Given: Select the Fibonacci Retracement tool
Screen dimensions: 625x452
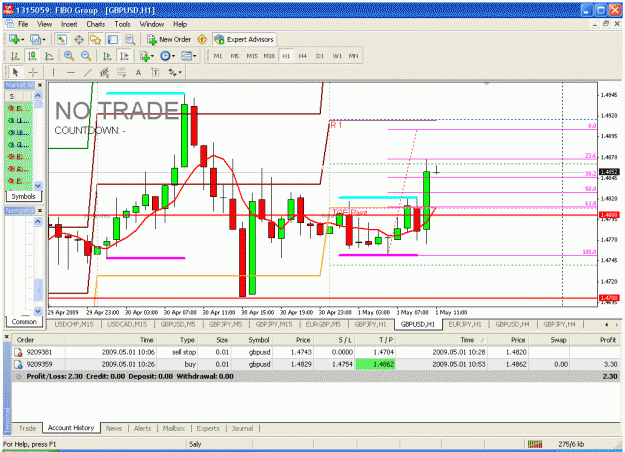Looking at the screenshot, I should click(x=121, y=72).
